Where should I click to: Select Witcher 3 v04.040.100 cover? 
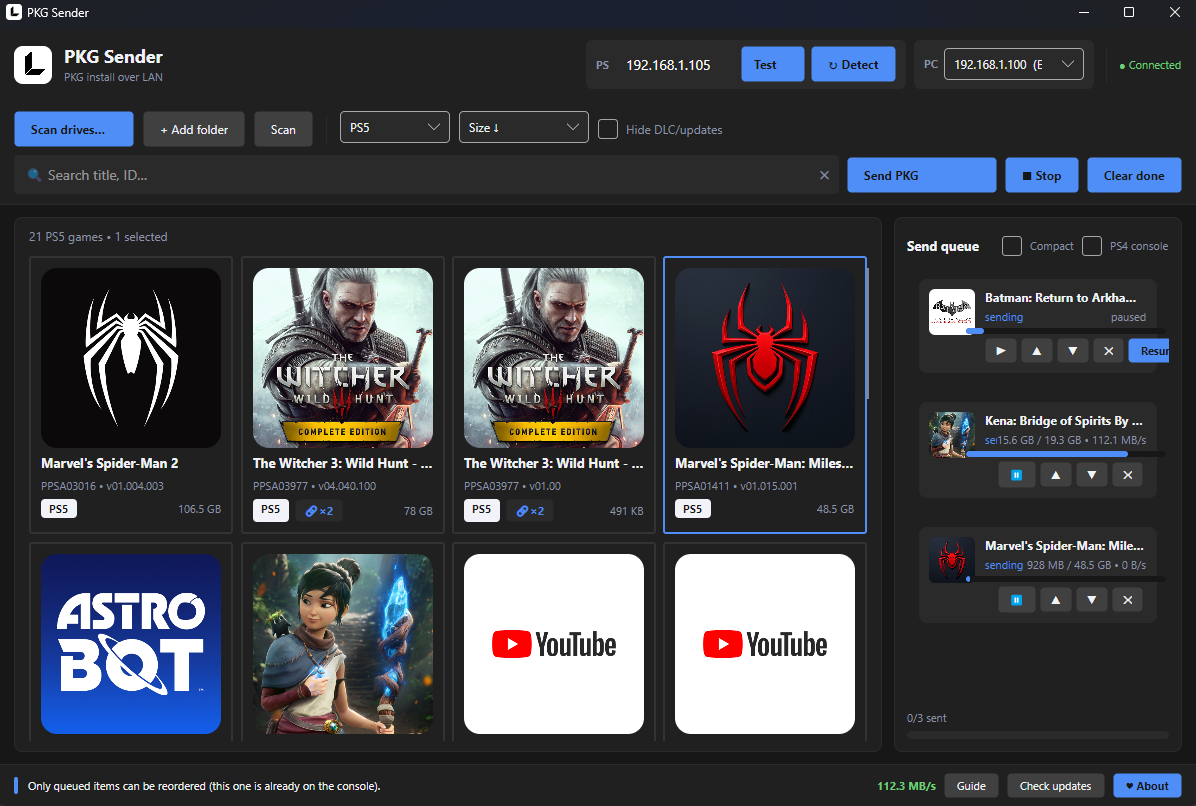(342, 358)
